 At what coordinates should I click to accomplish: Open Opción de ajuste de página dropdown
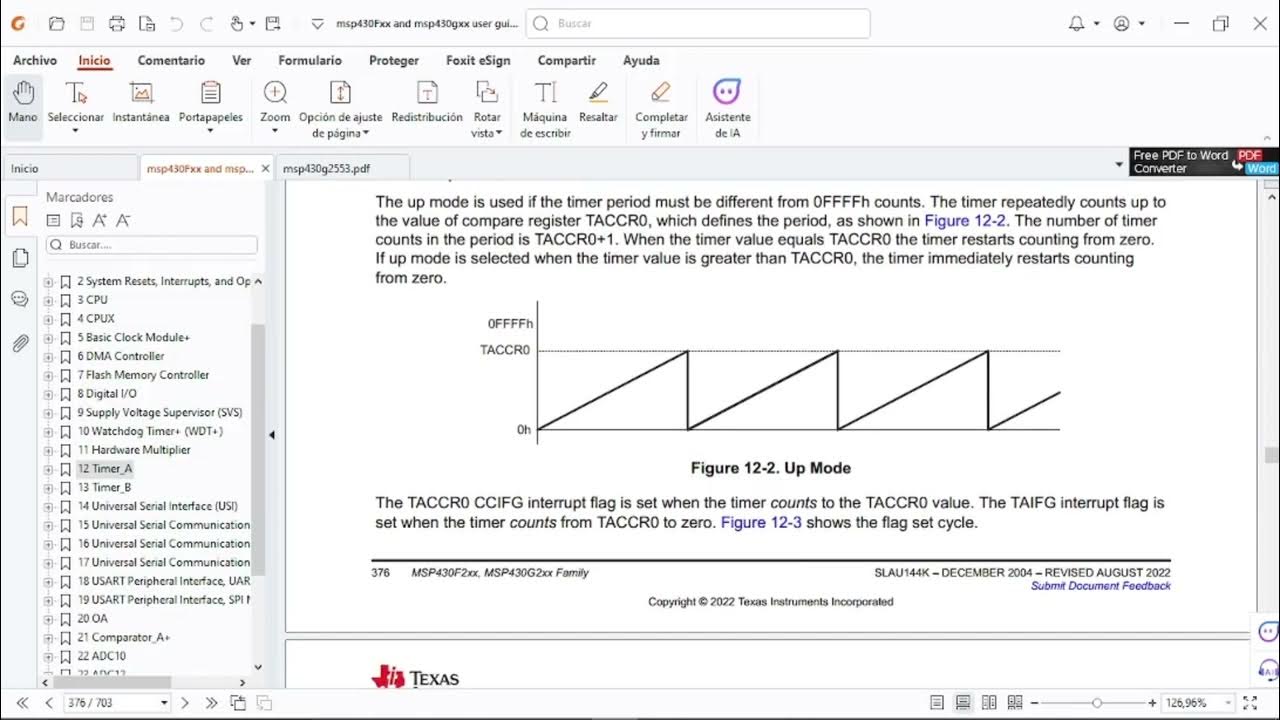[365, 133]
